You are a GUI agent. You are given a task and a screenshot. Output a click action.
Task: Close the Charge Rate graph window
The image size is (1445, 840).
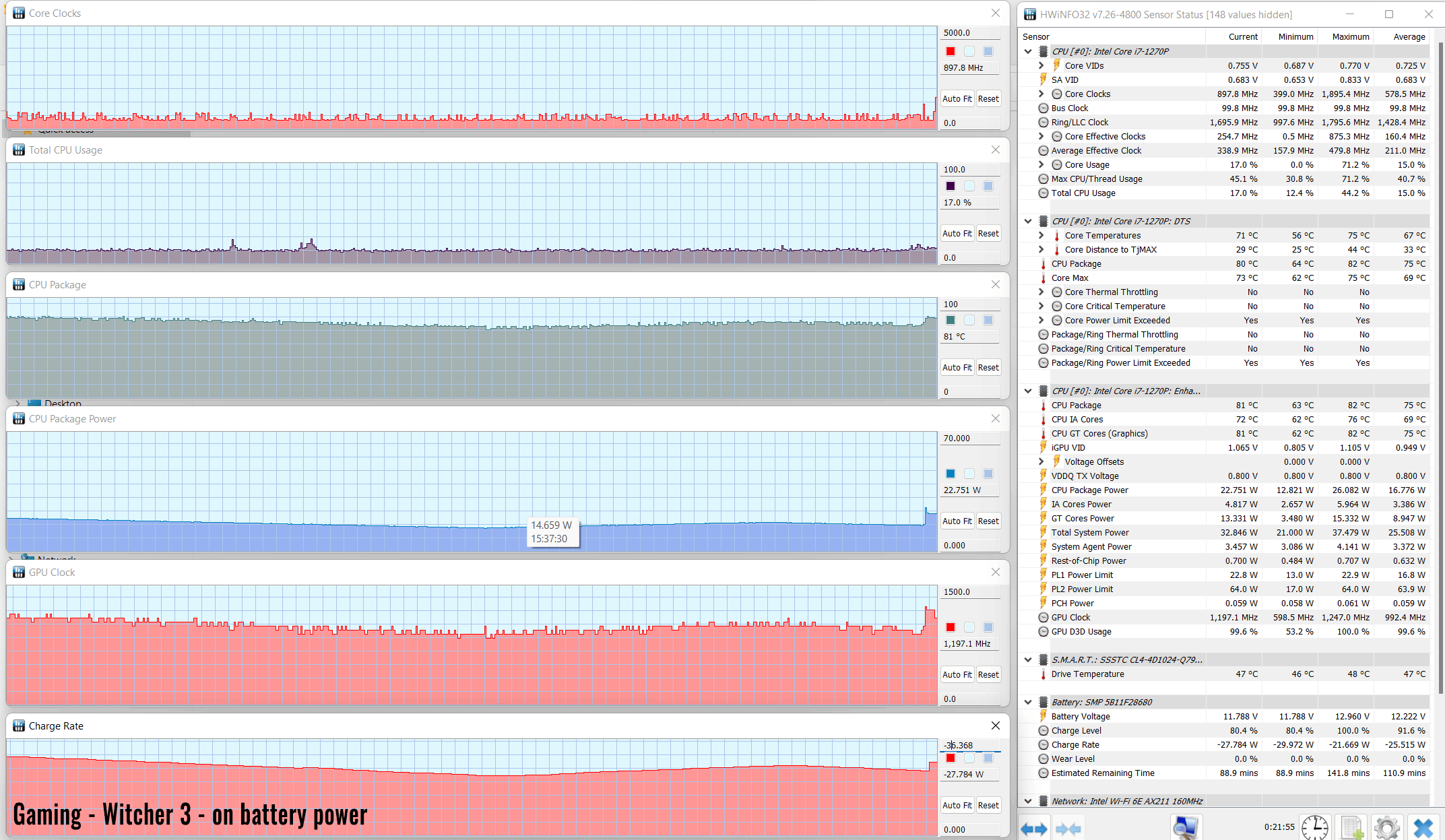click(995, 725)
